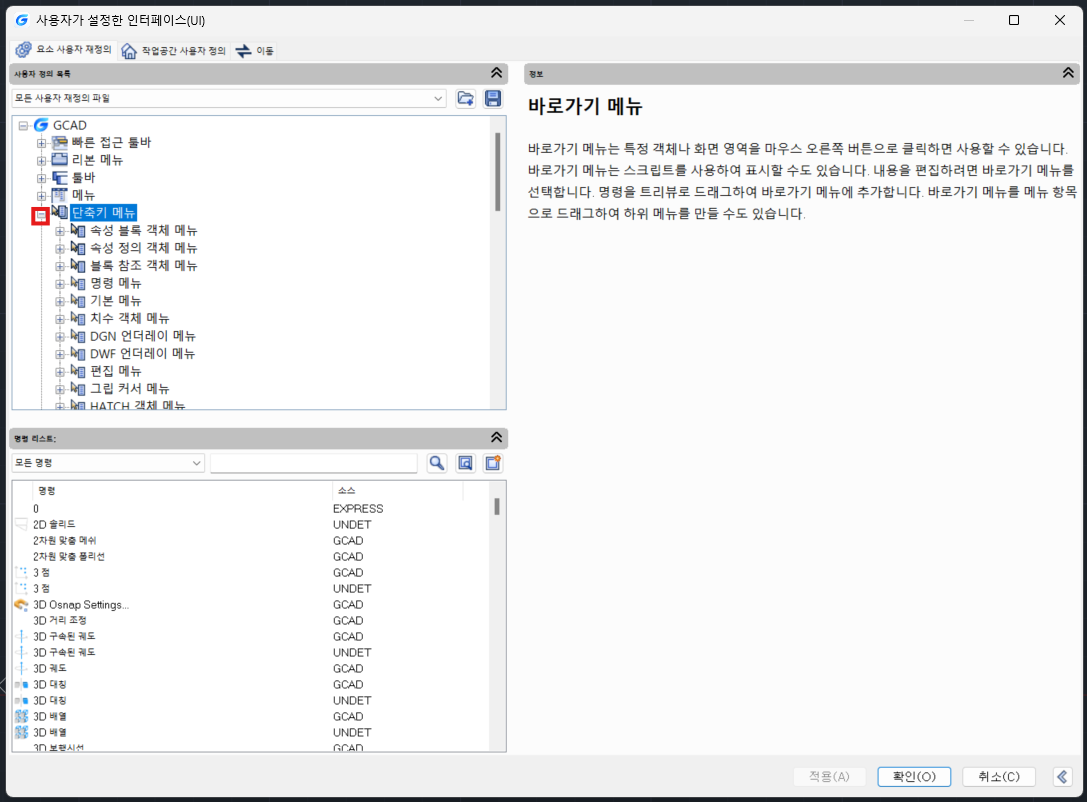Viewport: 1087px width, 802px height.
Task: Click the save customization floppy disk icon
Action: coord(493,98)
